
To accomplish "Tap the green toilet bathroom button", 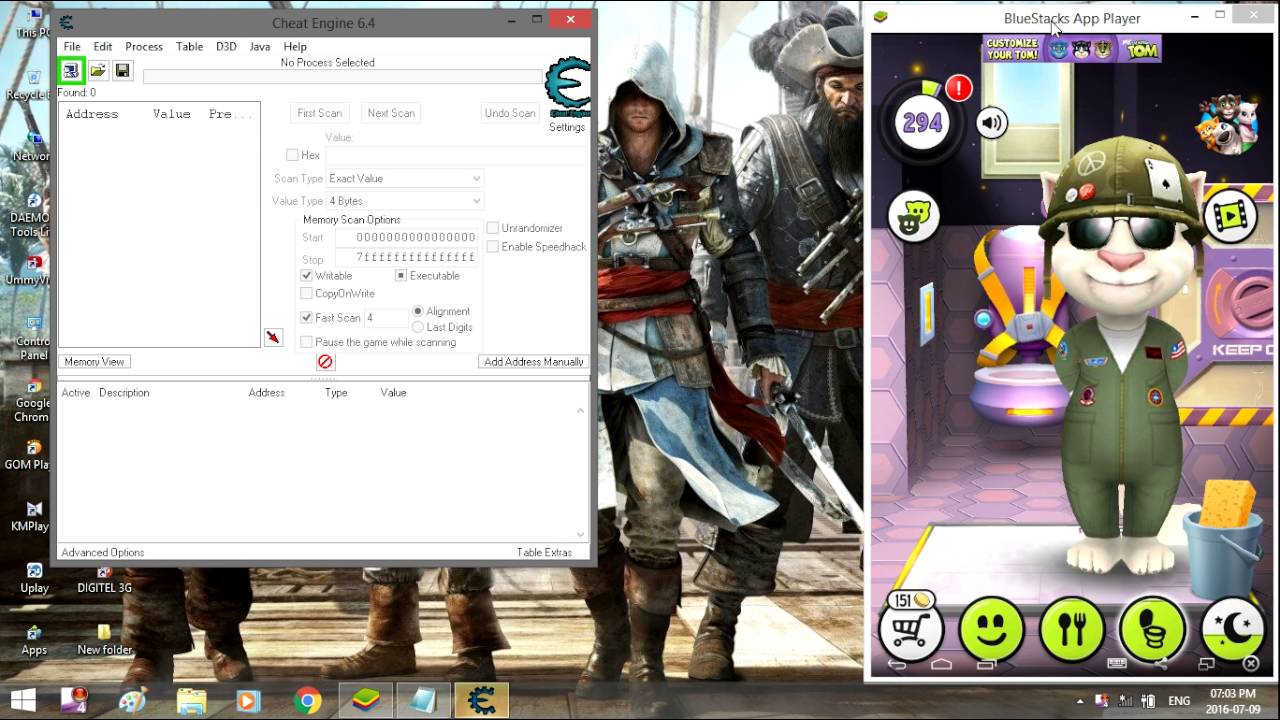I will 1152,630.
